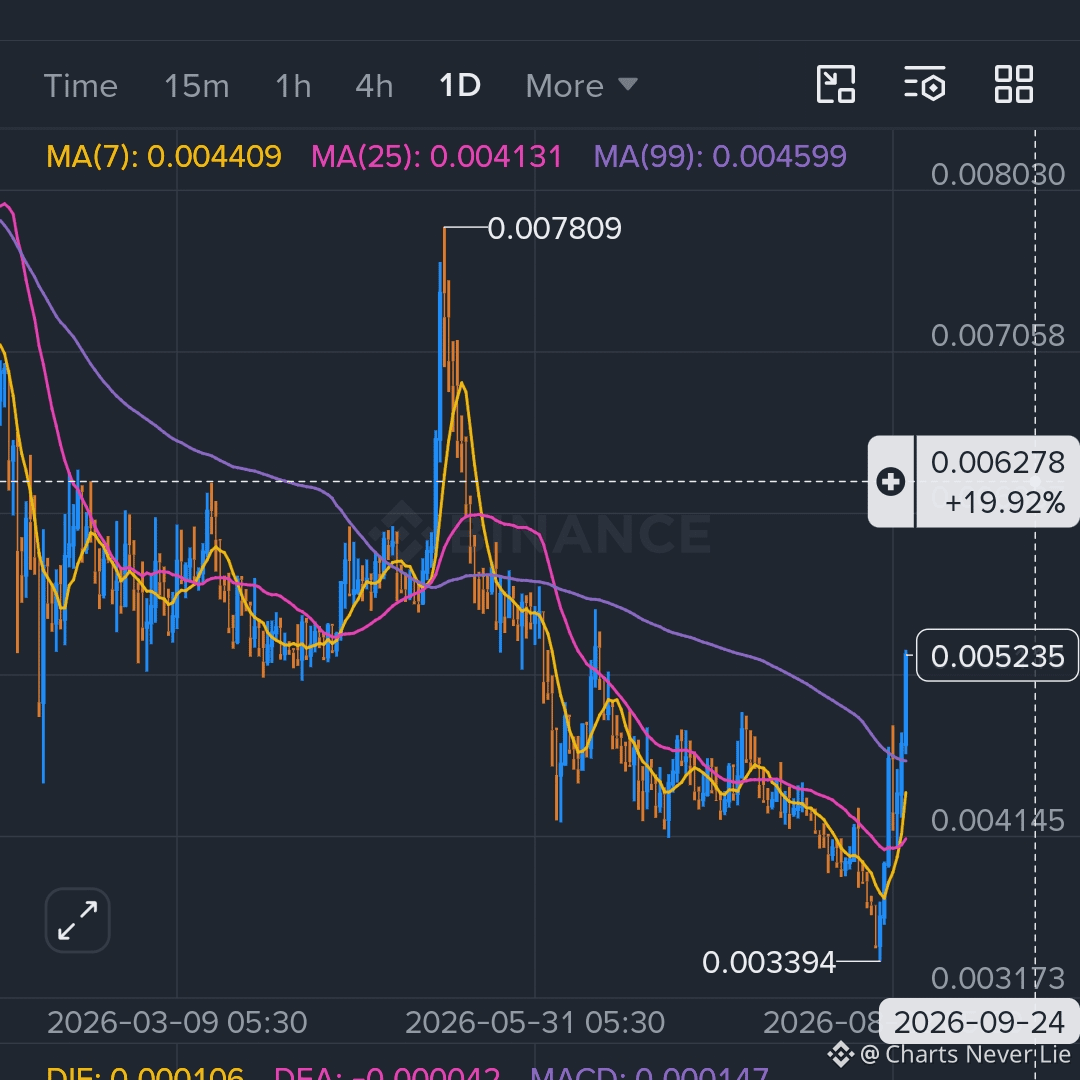Switch to the 15m interval
This screenshot has width=1080, height=1080.
(196, 86)
